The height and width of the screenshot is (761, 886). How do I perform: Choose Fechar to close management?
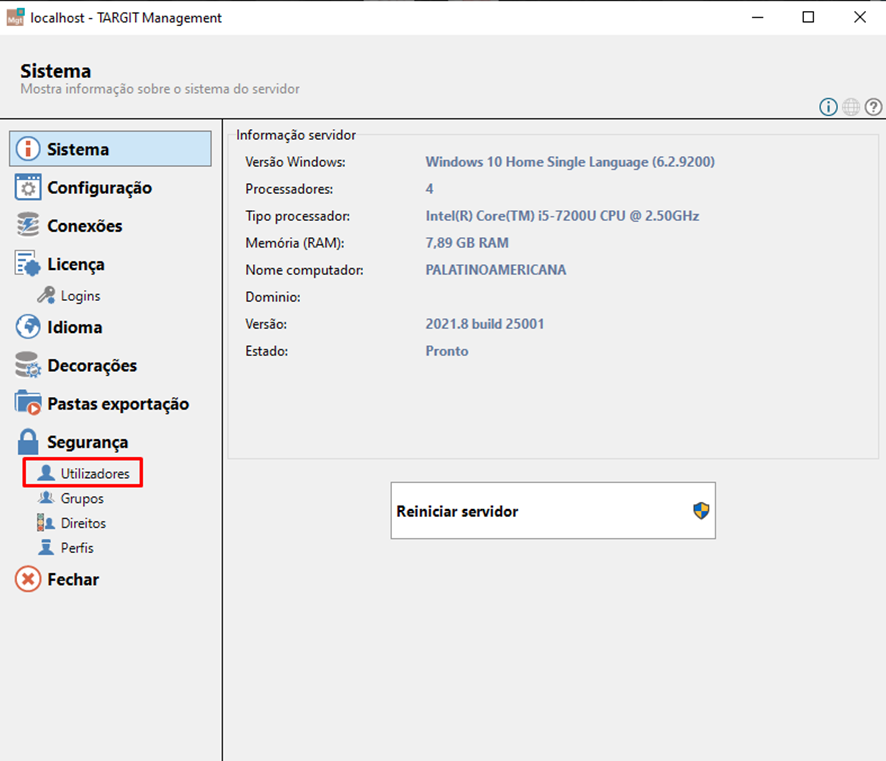(x=73, y=580)
